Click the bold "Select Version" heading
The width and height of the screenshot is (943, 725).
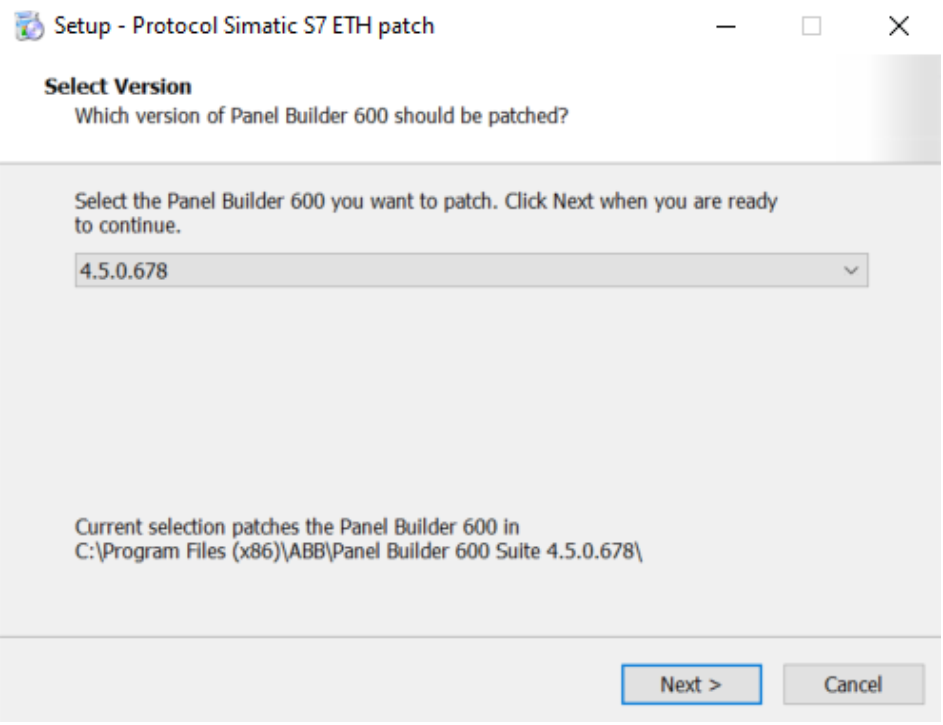pos(118,88)
